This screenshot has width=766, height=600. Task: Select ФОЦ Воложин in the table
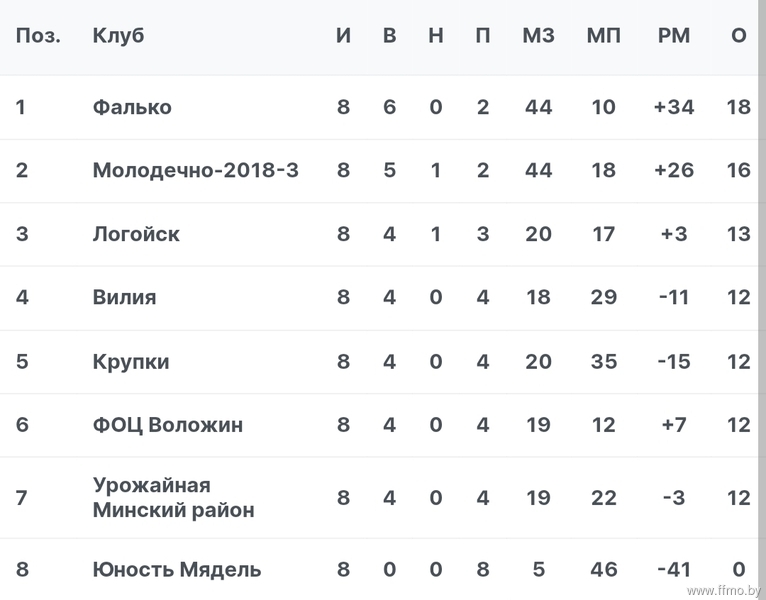pyautogui.click(x=168, y=425)
